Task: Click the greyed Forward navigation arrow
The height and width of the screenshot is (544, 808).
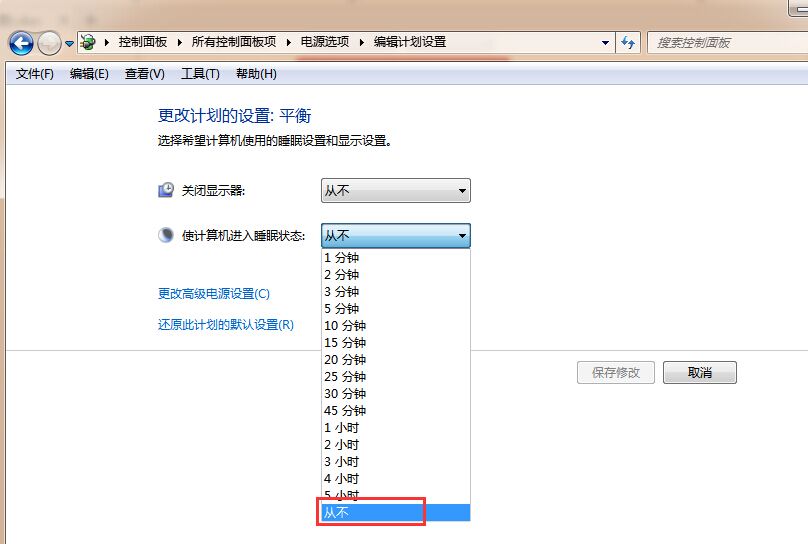Action: point(49,43)
